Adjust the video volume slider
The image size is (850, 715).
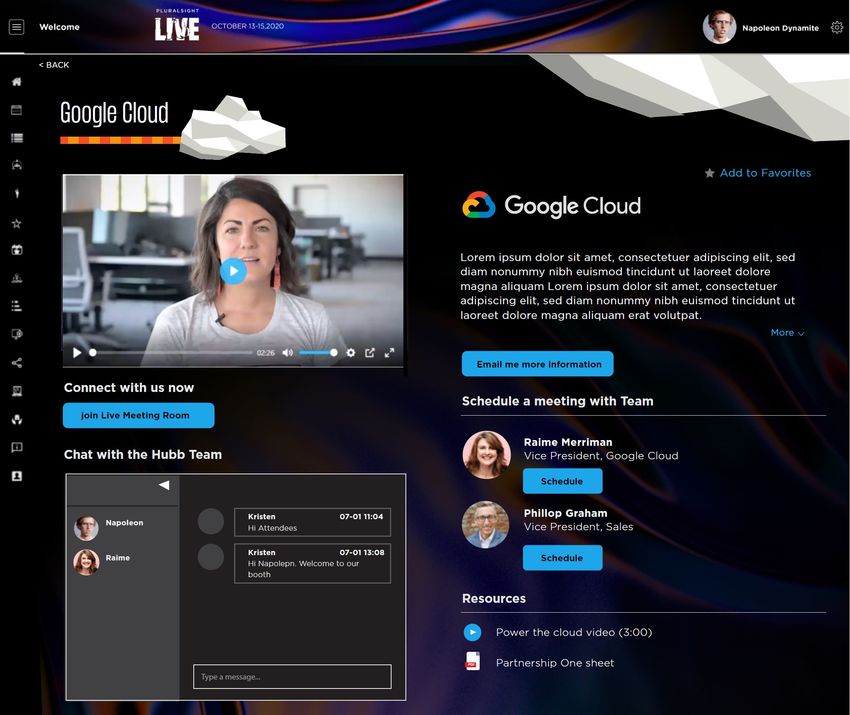click(x=318, y=353)
